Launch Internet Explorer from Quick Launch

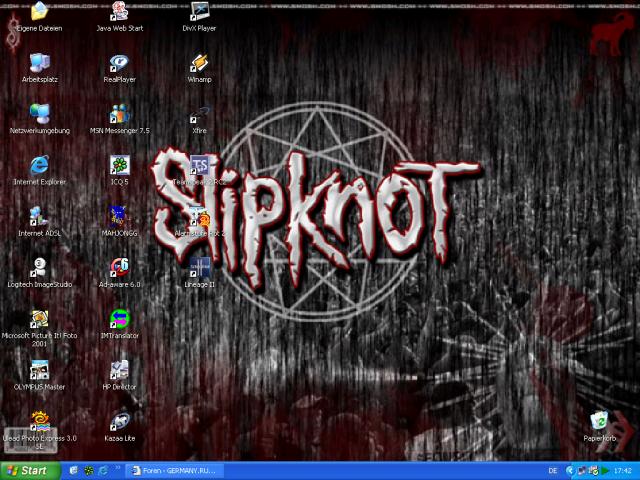[x=104, y=471]
